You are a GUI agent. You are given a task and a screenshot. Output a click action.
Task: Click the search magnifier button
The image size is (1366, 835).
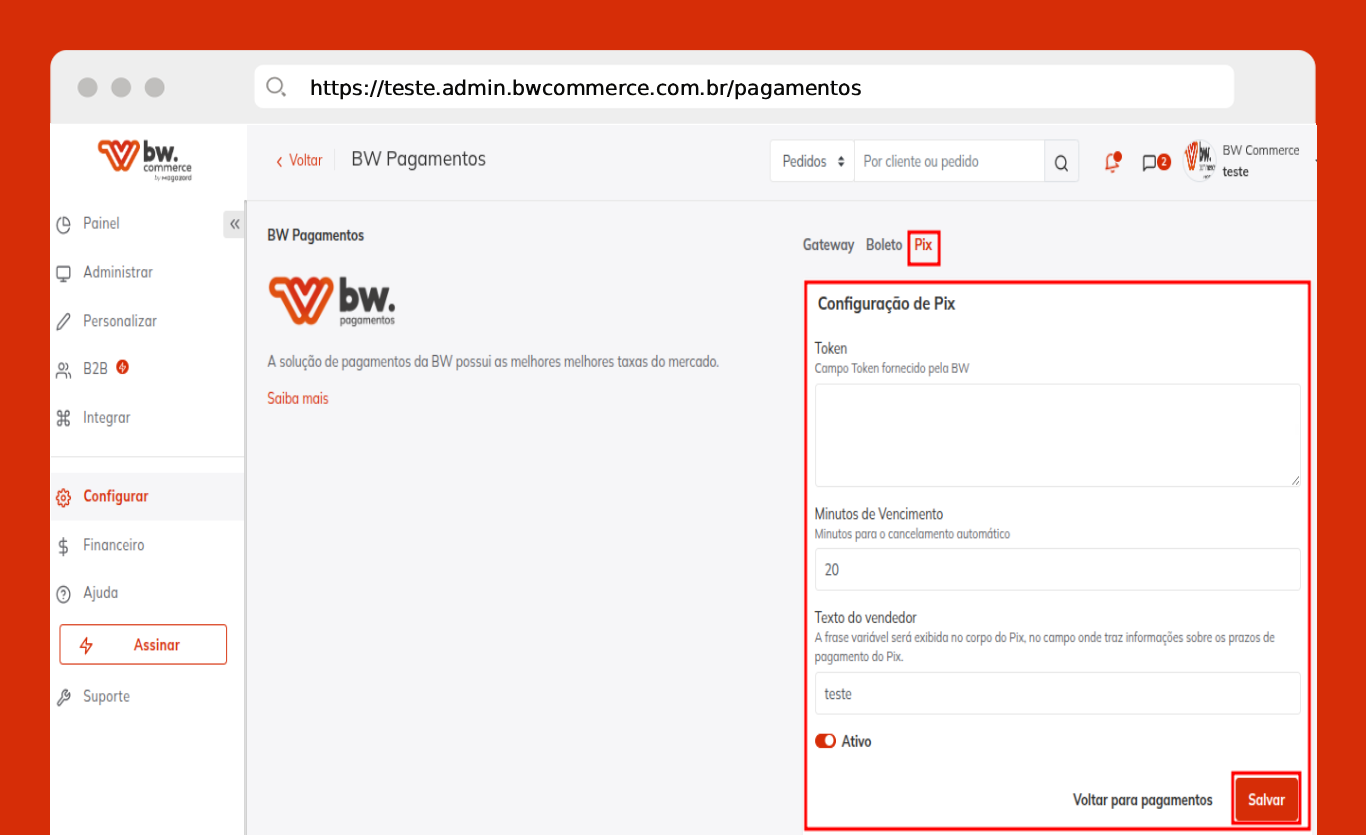(1061, 162)
